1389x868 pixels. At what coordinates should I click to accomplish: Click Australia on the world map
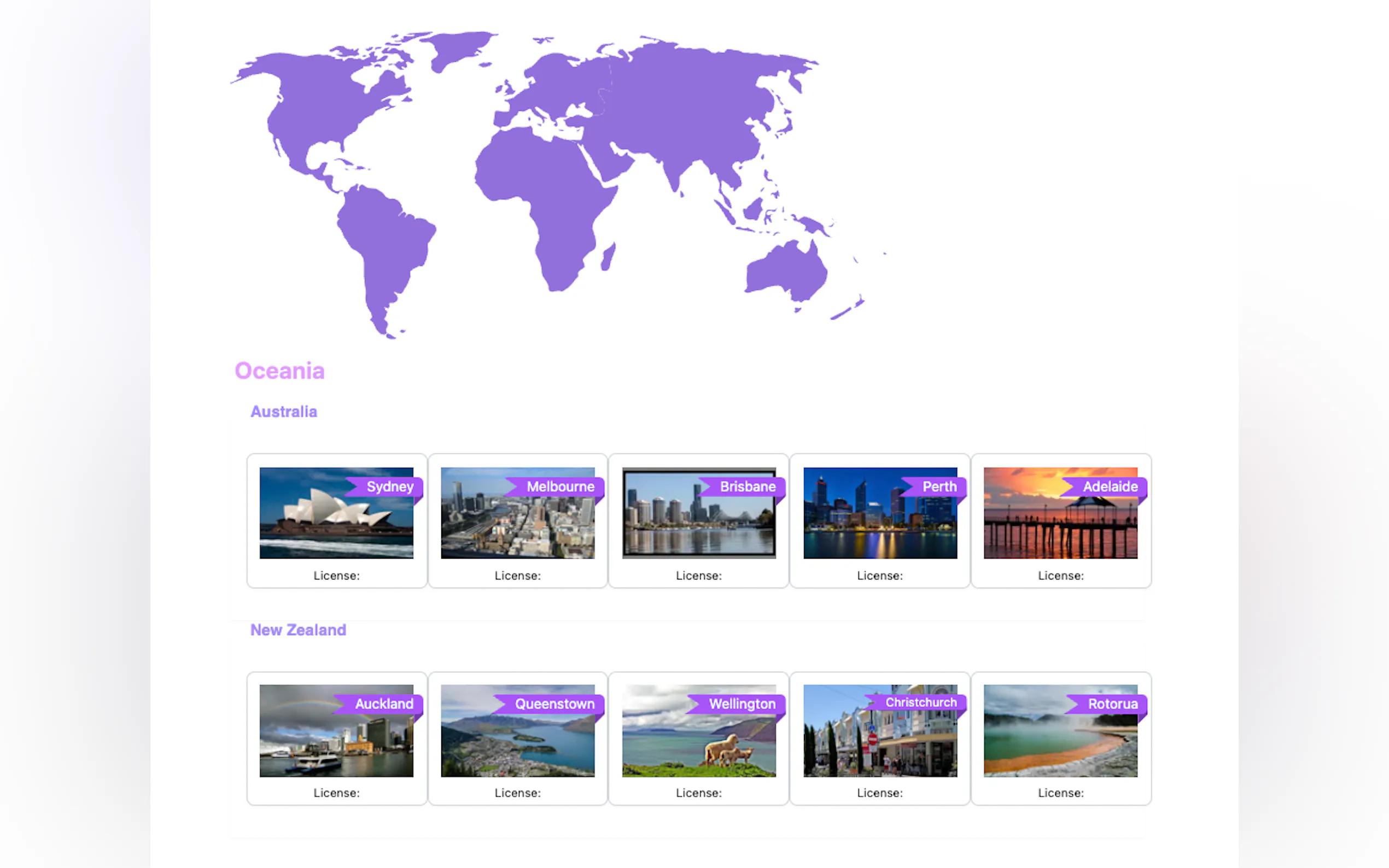point(787,273)
